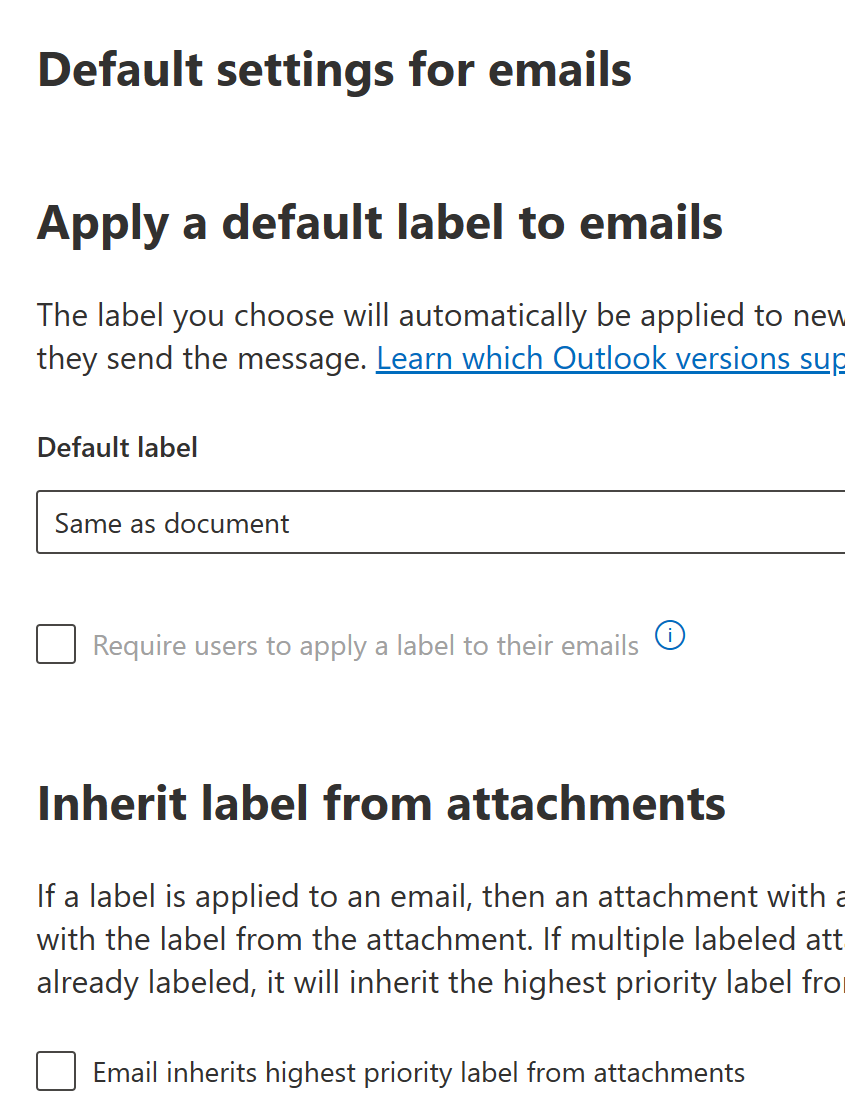Click the Require users to apply a label text

365,646
